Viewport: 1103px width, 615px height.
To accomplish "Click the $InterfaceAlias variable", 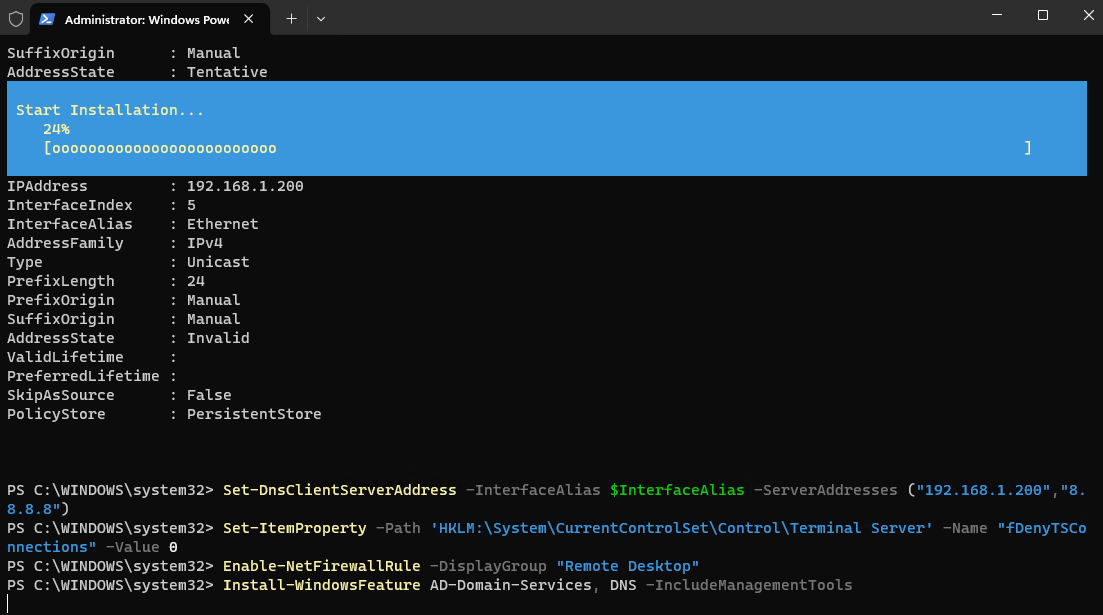I will (x=676, y=490).
